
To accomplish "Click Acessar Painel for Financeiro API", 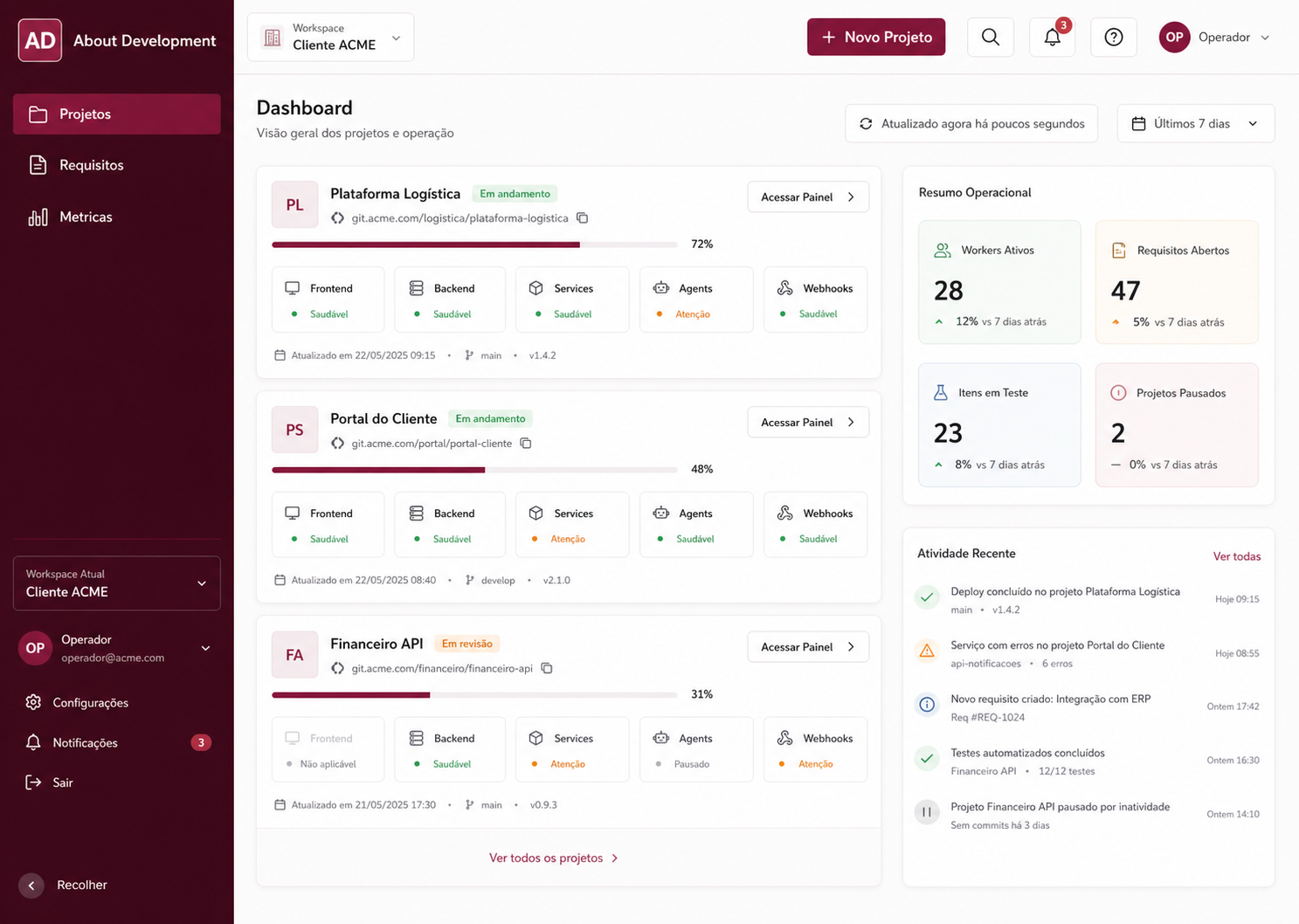I will click(x=808, y=647).
